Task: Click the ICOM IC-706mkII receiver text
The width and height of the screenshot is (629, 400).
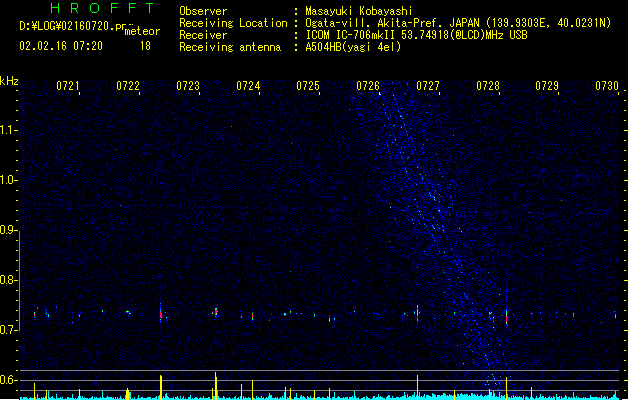Action: pyautogui.click(x=416, y=35)
